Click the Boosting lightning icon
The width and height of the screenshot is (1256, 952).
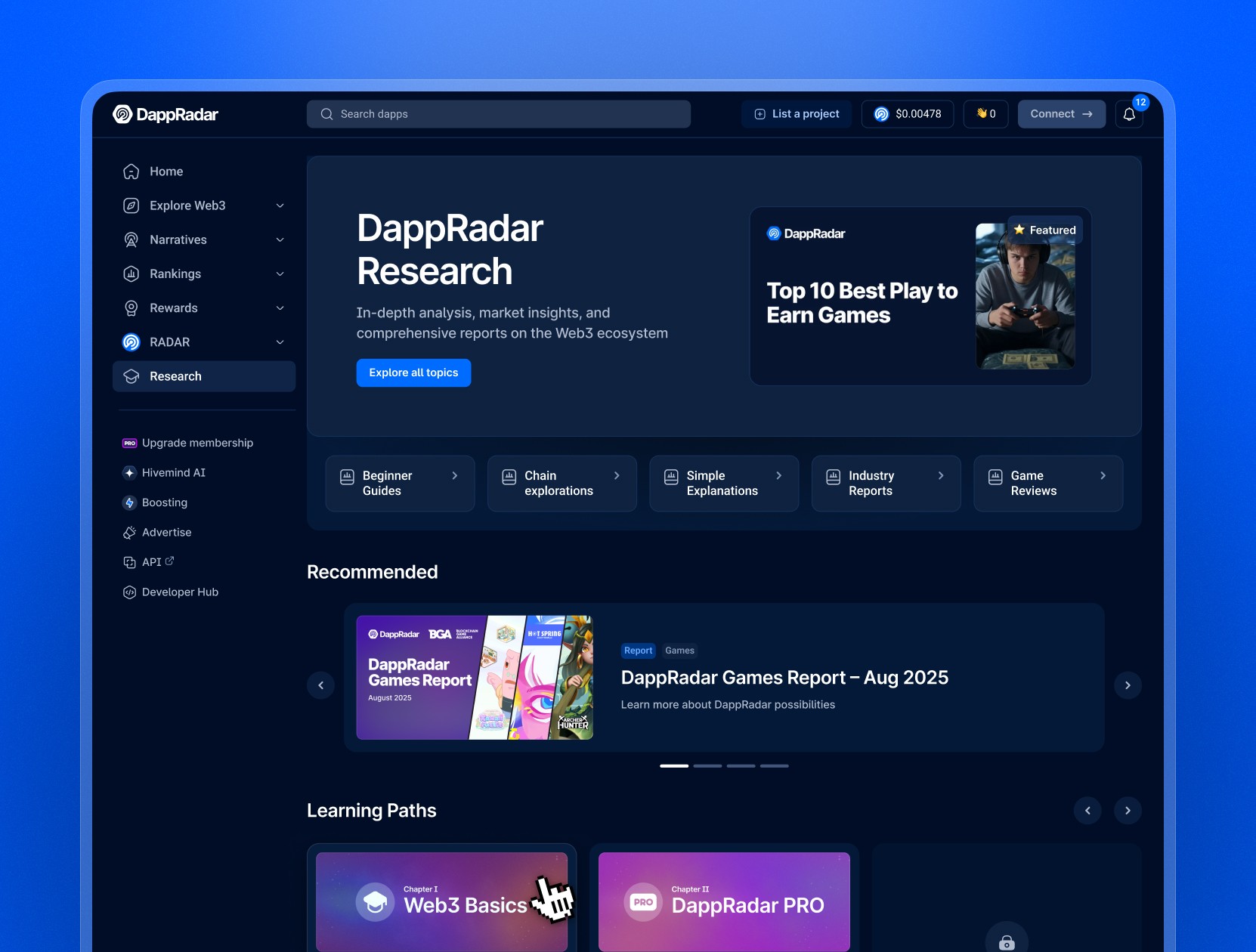pos(129,502)
